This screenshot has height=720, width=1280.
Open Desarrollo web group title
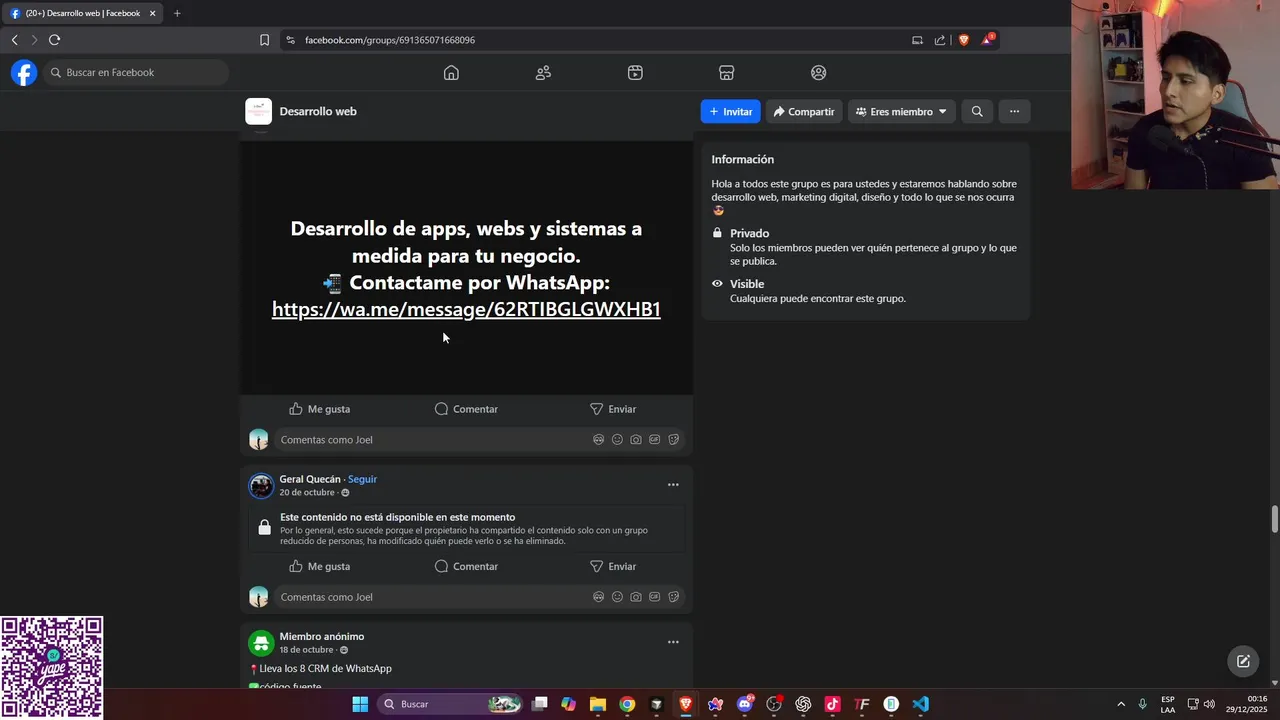(x=318, y=111)
